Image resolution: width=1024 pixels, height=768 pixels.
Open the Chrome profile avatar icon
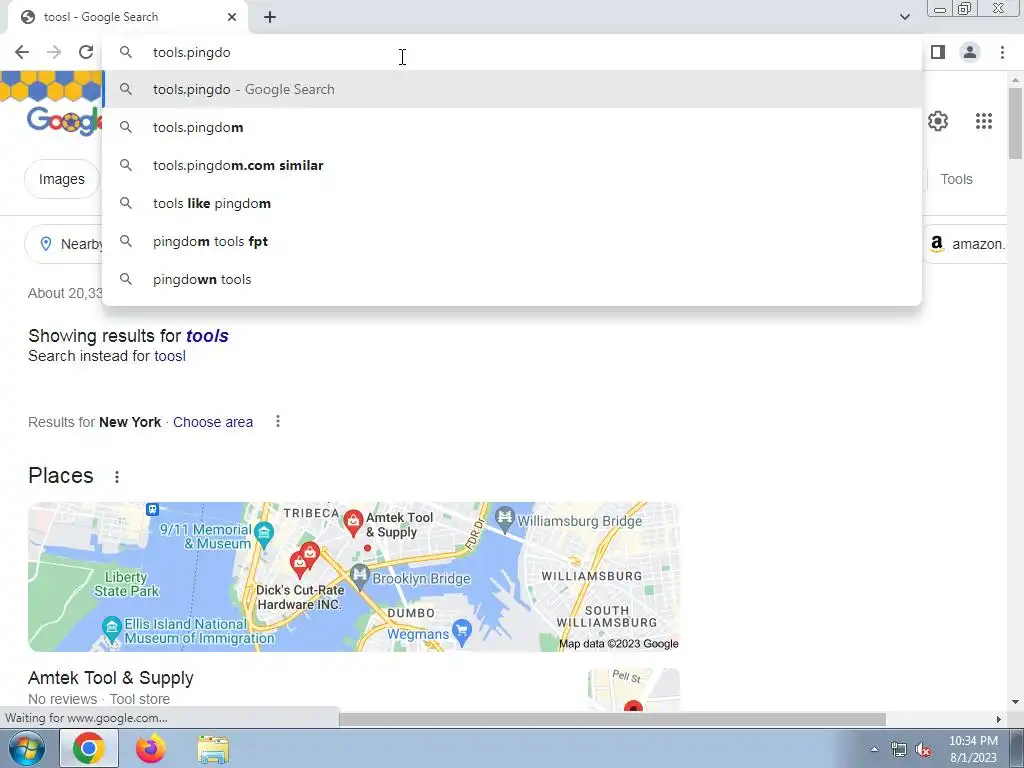[970, 52]
